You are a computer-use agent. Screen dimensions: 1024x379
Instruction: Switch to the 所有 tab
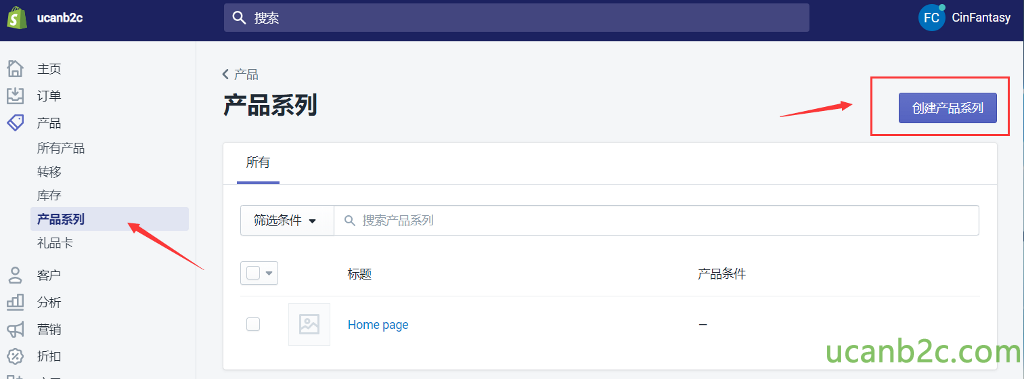258,163
